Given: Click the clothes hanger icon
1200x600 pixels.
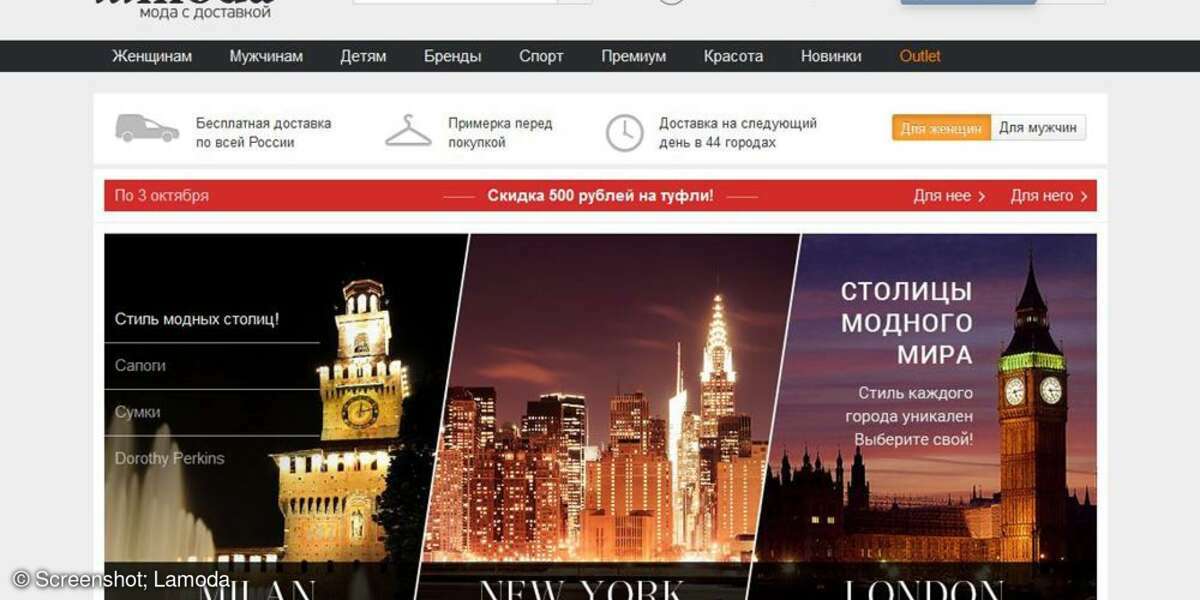Looking at the screenshot, I should coord(408,131).
